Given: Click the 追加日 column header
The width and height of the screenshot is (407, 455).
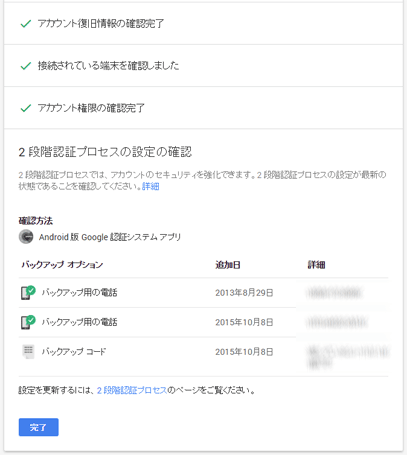Looking at the screenshot, I should pyautogui.click(x=228, y=265).
